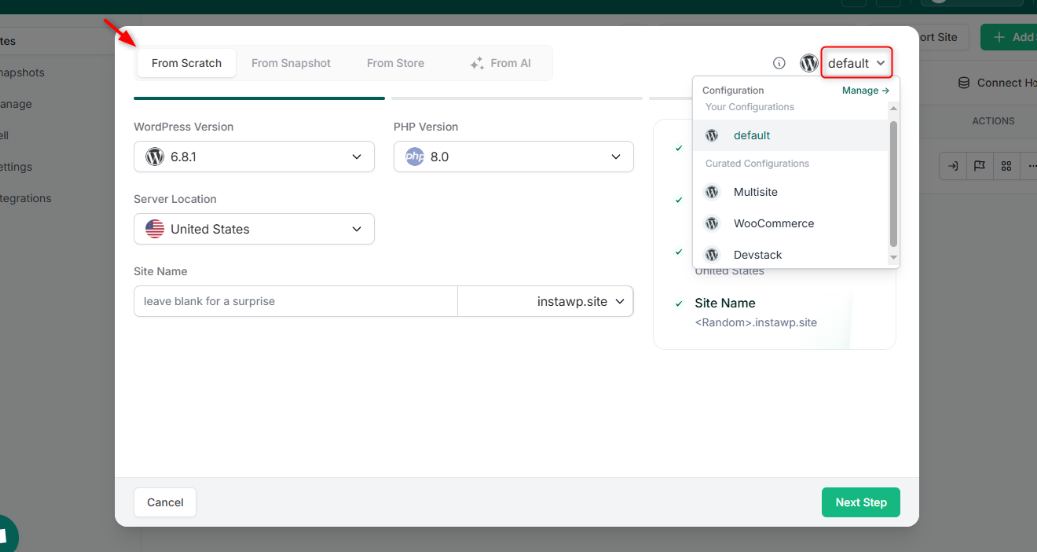This screenshot has width=1037, height=552.
Task: Click the Next Step button
Action: (860, 502)
